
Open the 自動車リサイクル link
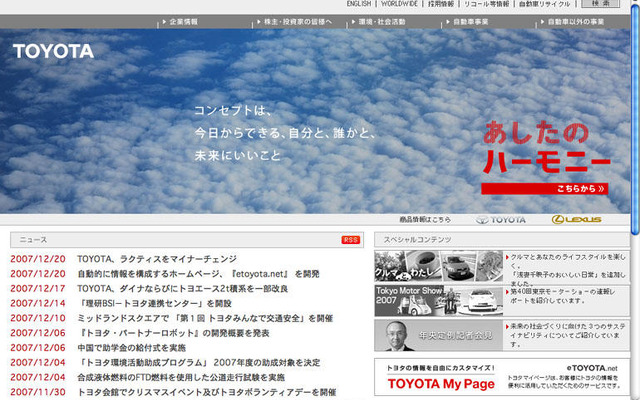544,4
